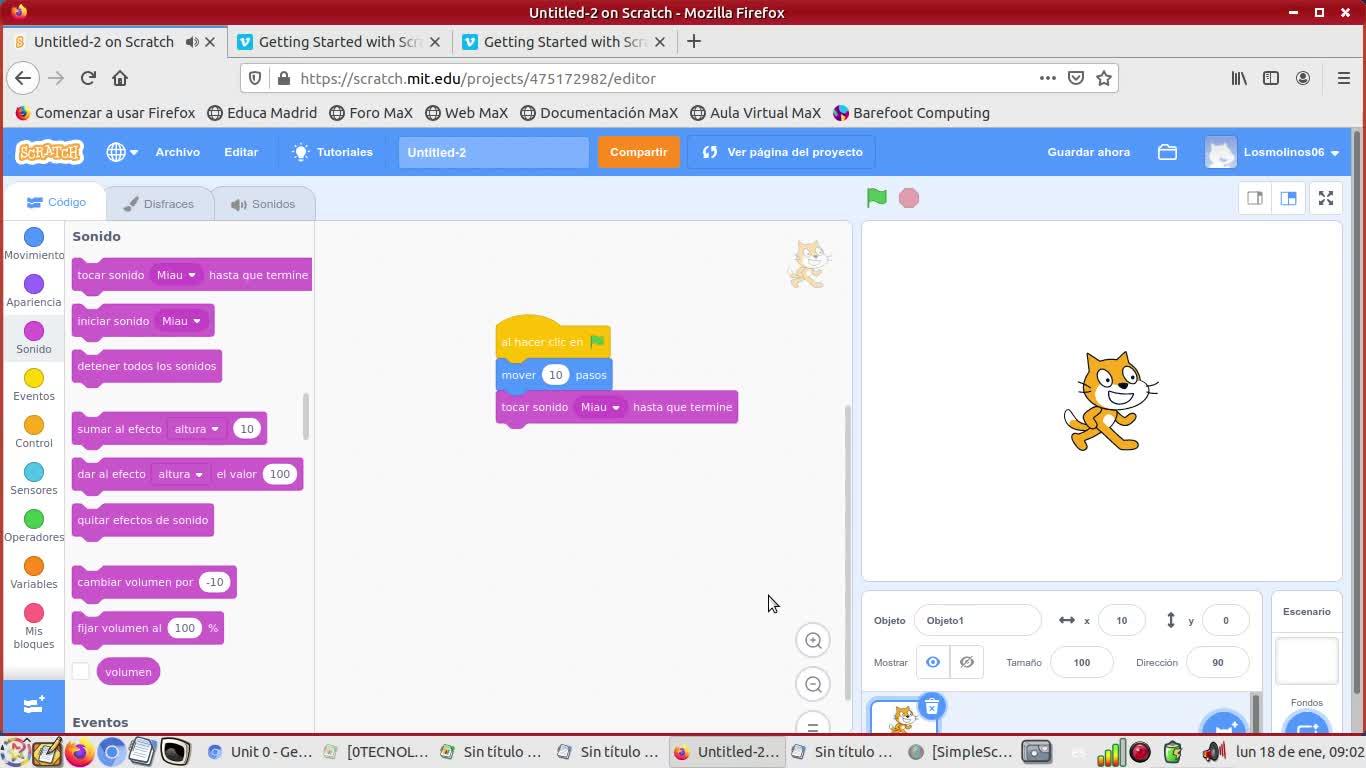
Task: Show the sprite on stage
Action: 933,662
